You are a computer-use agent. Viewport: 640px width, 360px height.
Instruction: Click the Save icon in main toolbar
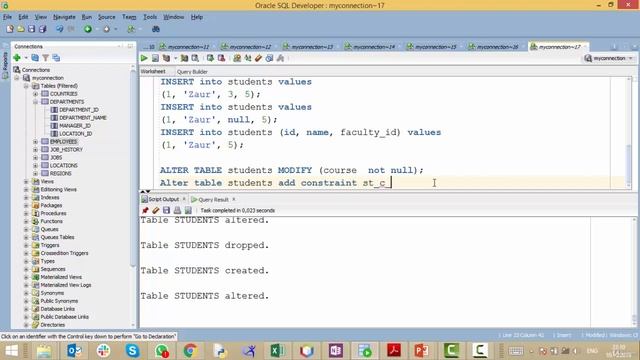(31, 29)
